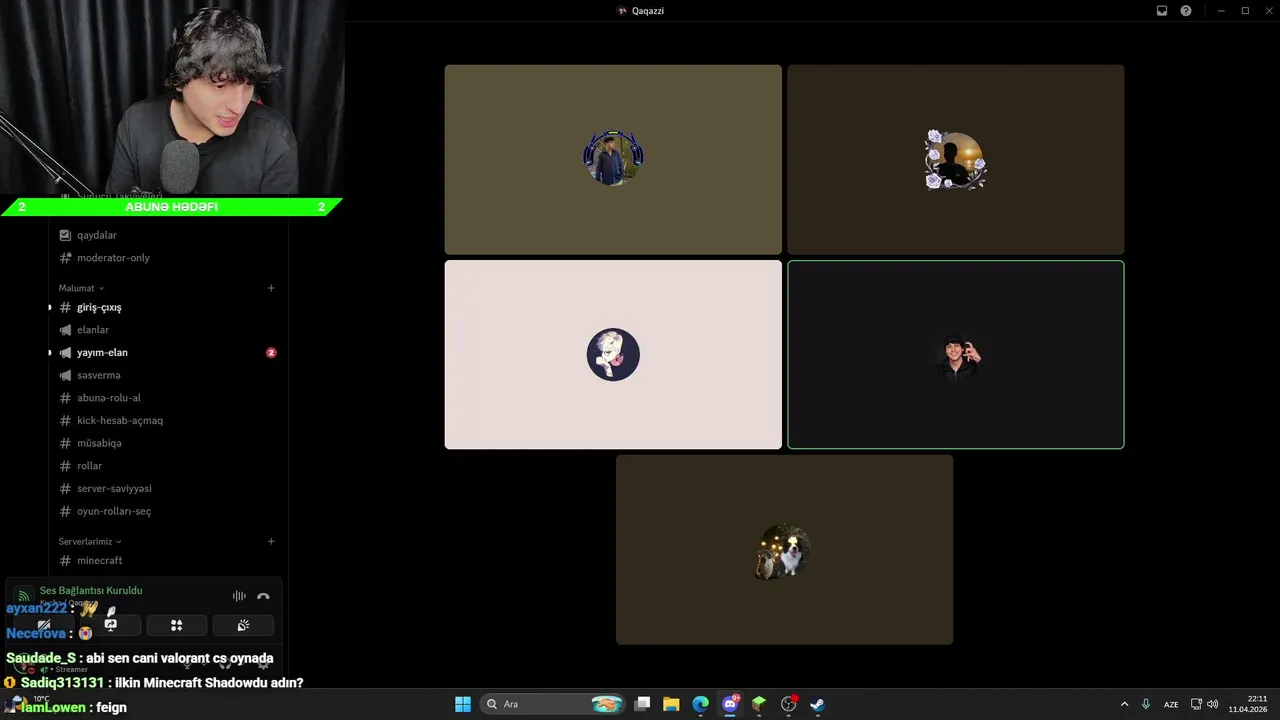Select the flower-framed avatar participant tile
The height and width of the screenshot is (720, 1280).
pyautogui.click(x=956, y=160)
